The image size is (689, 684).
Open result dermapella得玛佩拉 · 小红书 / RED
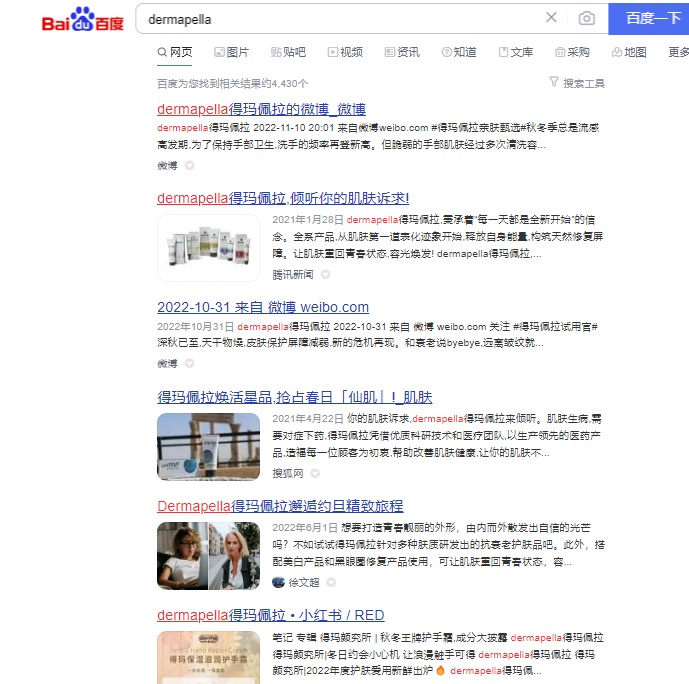point(271,615)
